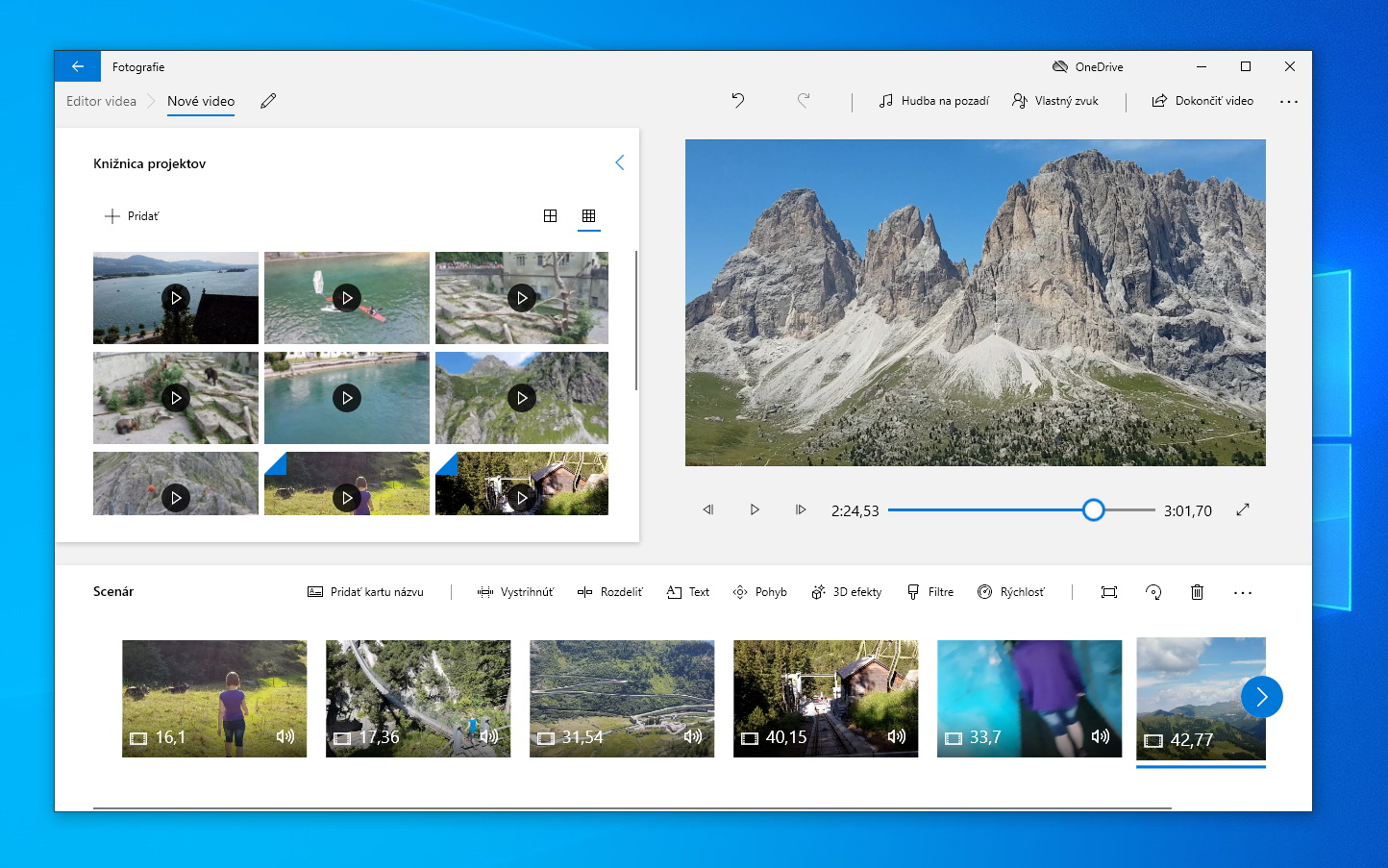Switch library to medium grid view
Image resolution: width=1388 pixels, height=868 pixels.
tap(550, 216)
